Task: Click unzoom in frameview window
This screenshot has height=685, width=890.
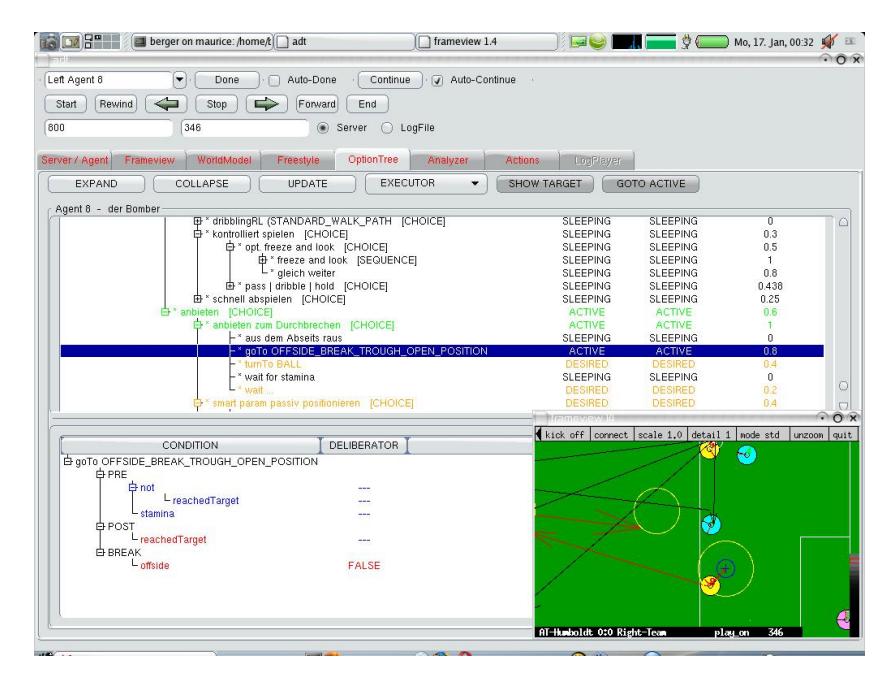Action: click(x=808, y=435)
